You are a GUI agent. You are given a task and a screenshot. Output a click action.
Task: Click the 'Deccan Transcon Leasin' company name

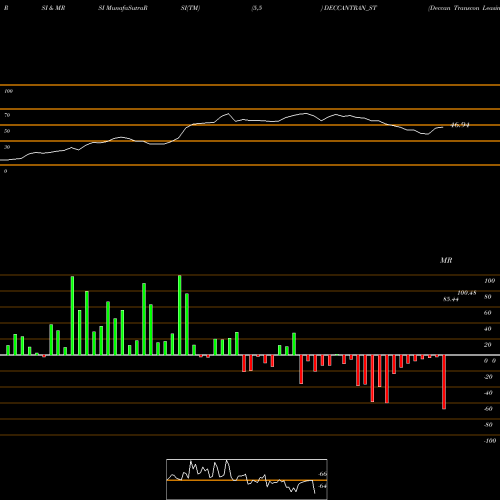464,8
